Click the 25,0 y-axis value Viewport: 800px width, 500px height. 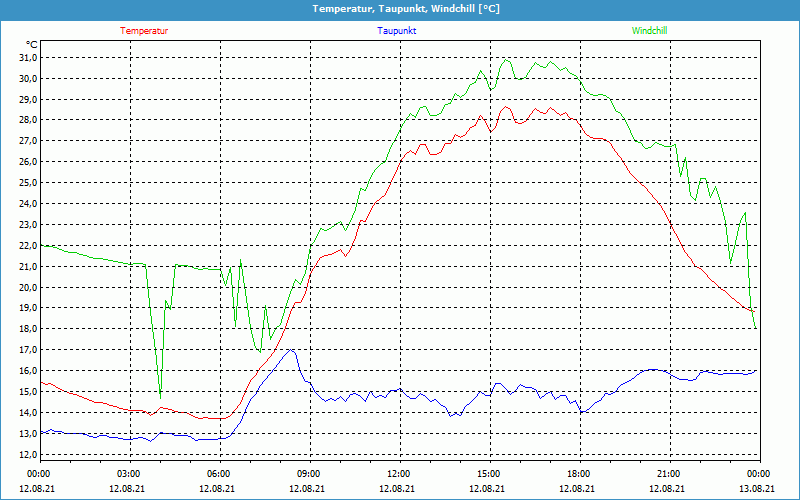[x=29, y=183]
